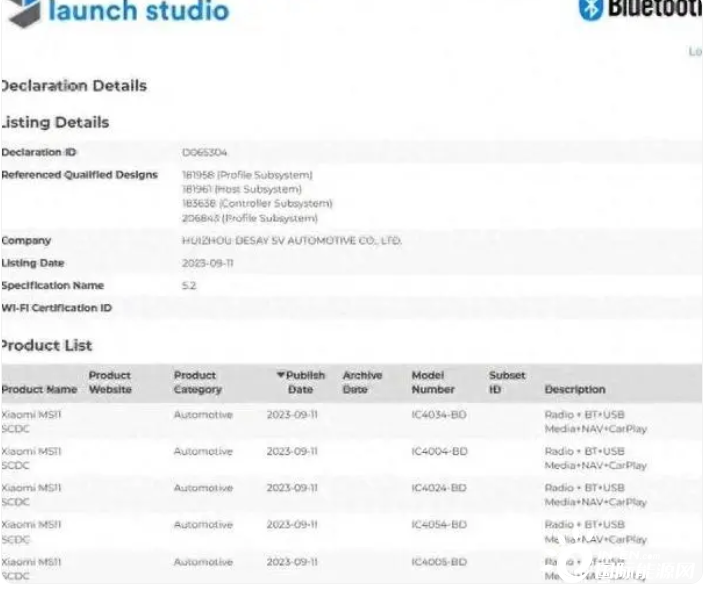Viewport: 704px width, 589px height.
Task: Select Specification Name value 5.2
Action: click(x=189, y=286)
